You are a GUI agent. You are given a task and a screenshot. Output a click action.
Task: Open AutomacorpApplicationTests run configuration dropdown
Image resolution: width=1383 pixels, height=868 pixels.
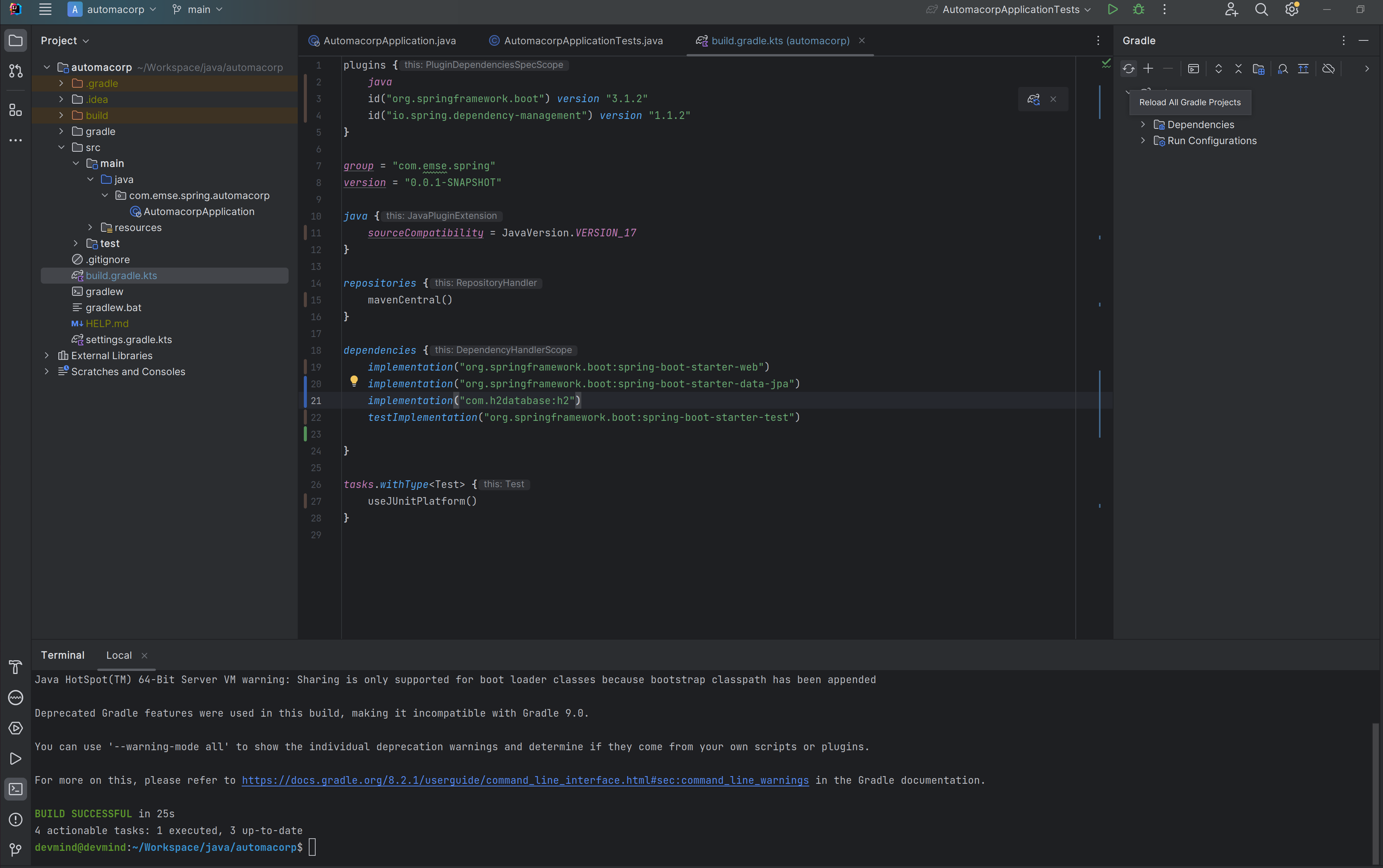pos(1009,9)
